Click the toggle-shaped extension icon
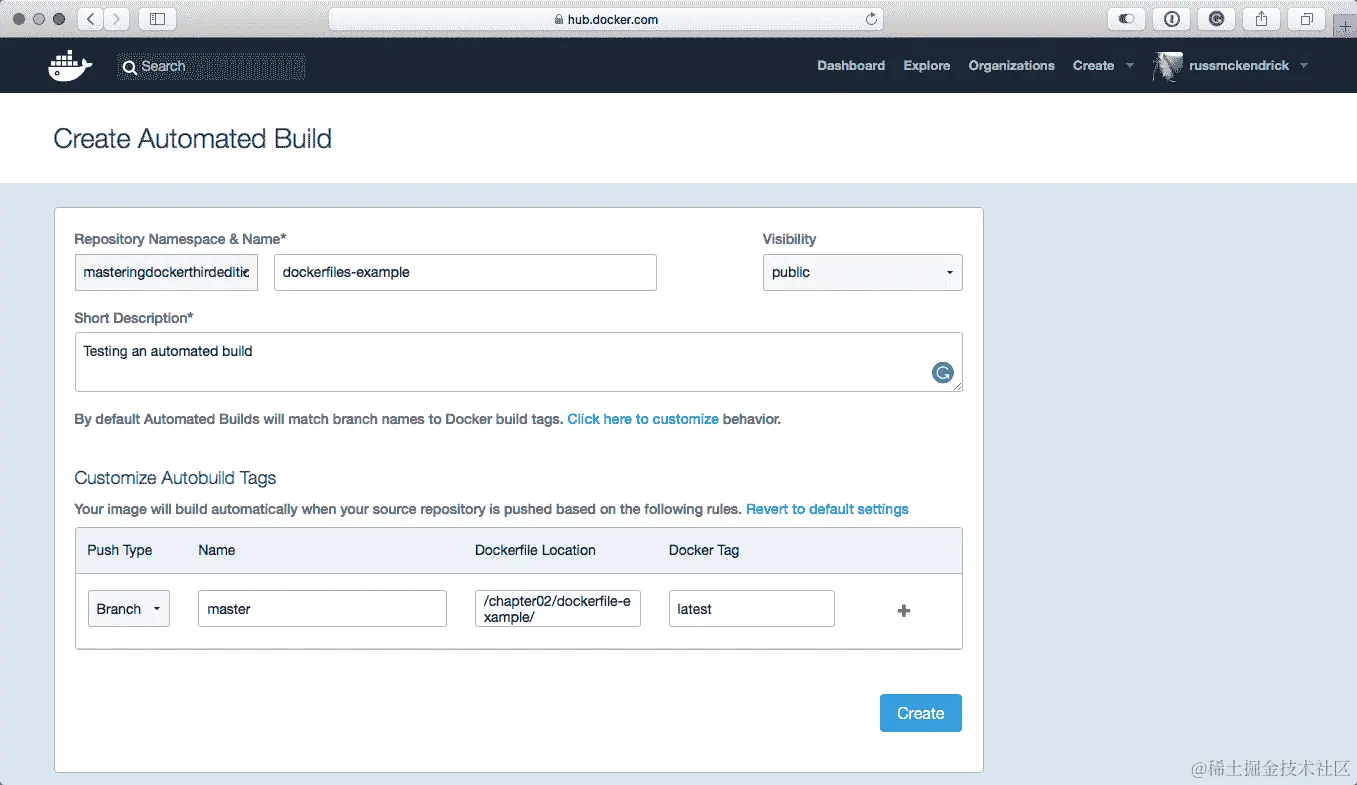 point(1127,19)
